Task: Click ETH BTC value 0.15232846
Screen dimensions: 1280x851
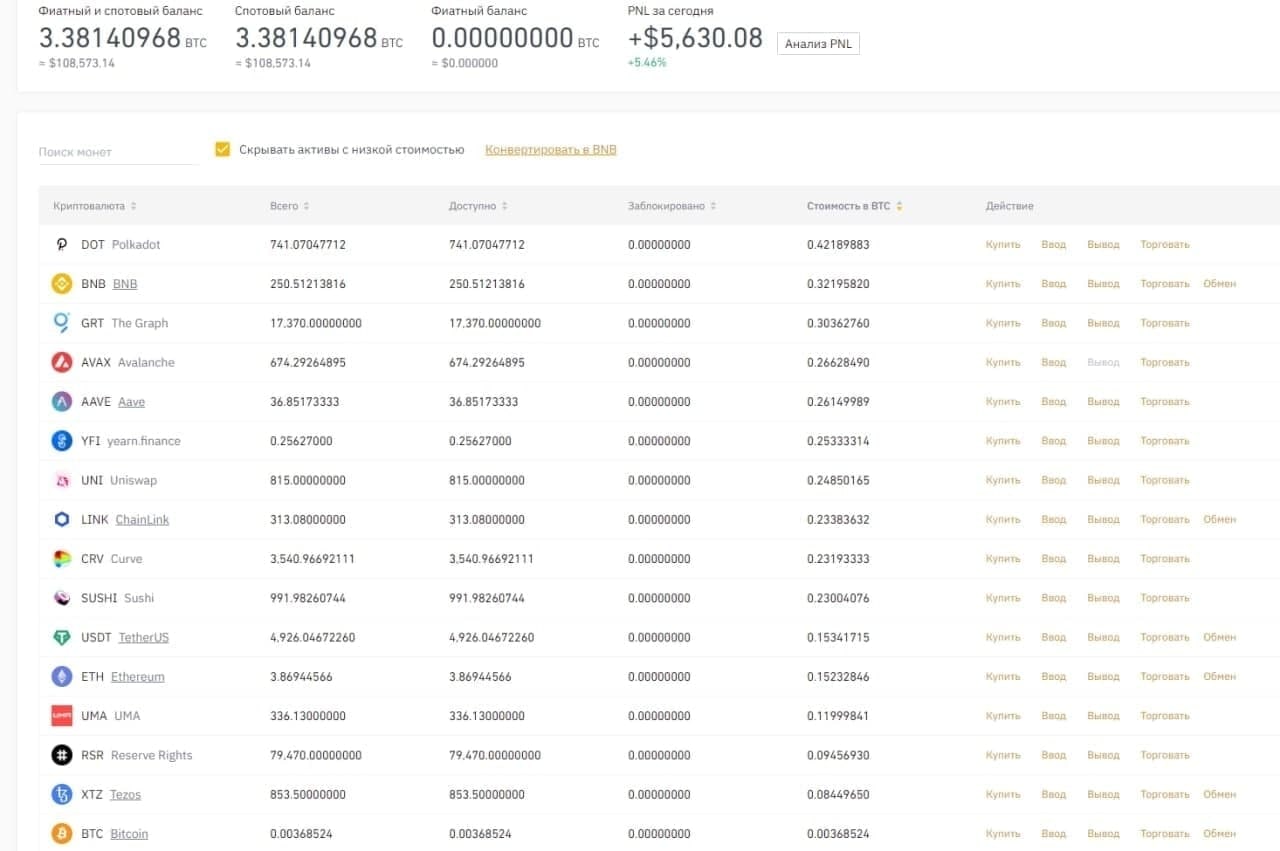Action: [x=838, y=676]
